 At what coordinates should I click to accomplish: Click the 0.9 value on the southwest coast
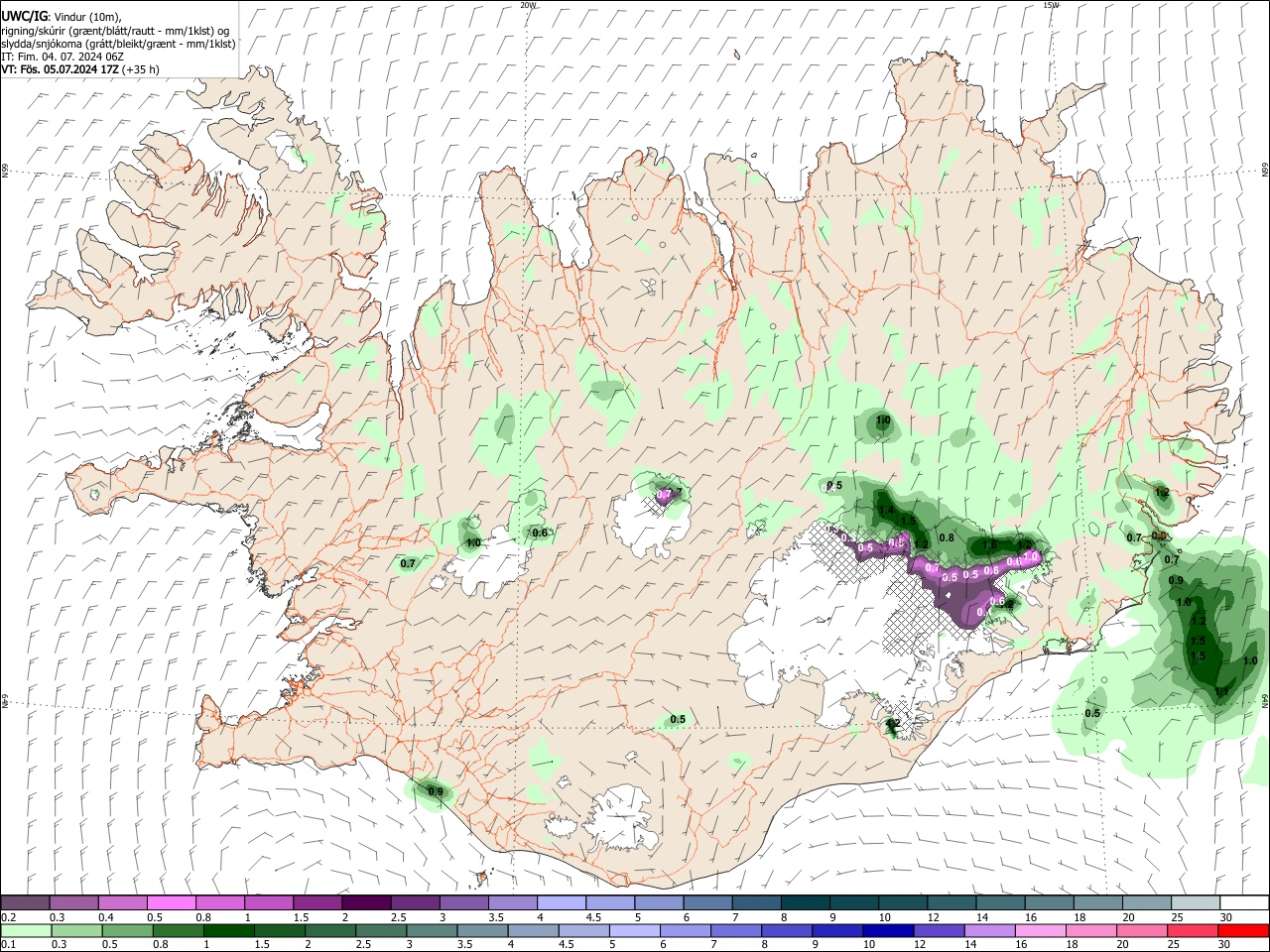click(x=436, y=791)
